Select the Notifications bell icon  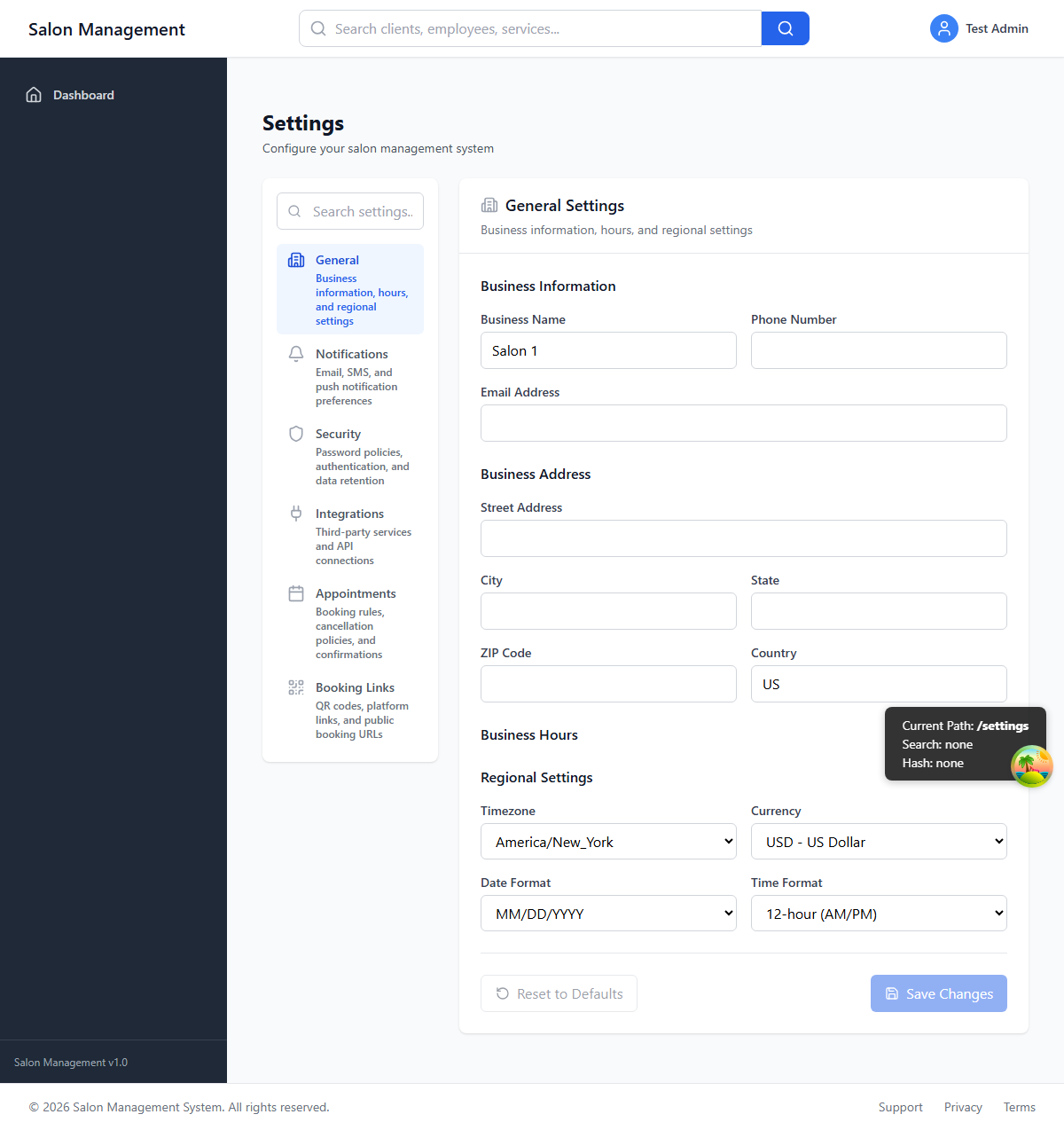pos(296,353)
